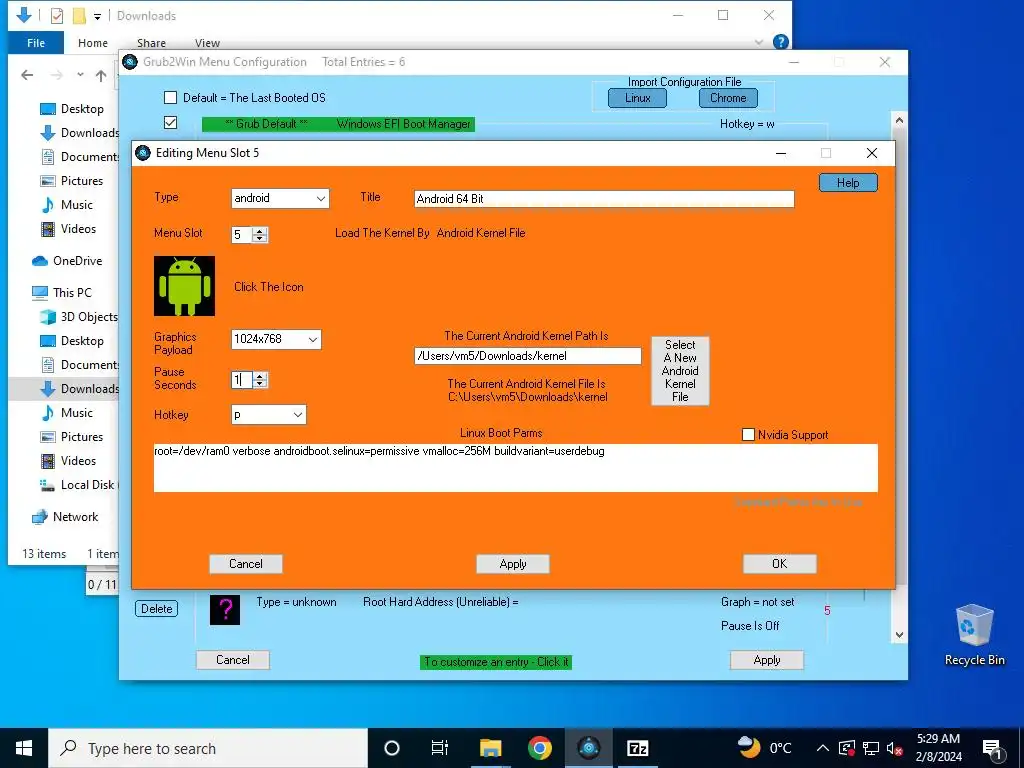Open the Explorer recent locations dropdown arrow
This screenshot has height=768, width=1024.
click(x=80, y=75)
